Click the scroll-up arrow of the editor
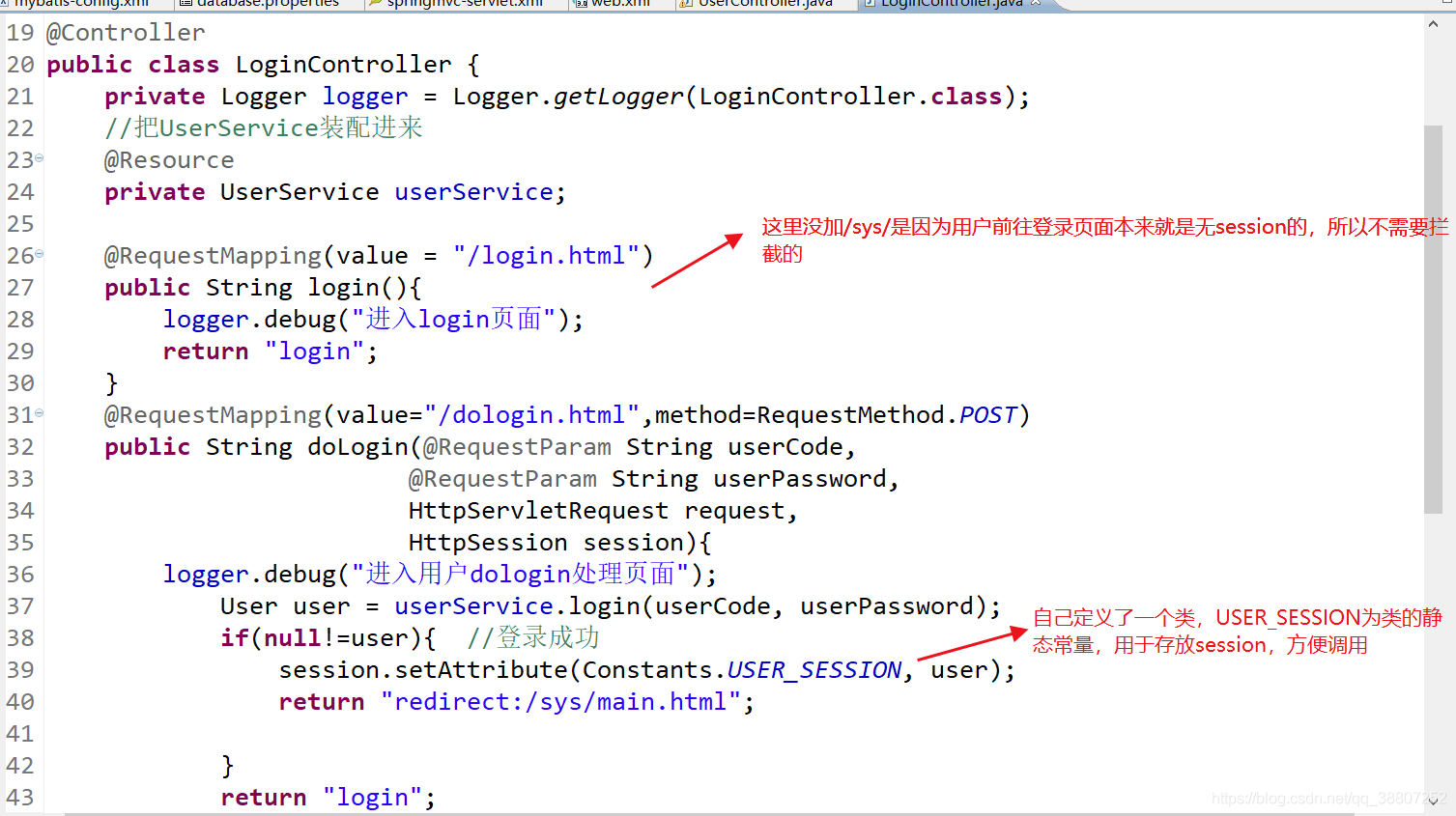Screen dimensions: 1456x816 click(x=1433, y=24)
